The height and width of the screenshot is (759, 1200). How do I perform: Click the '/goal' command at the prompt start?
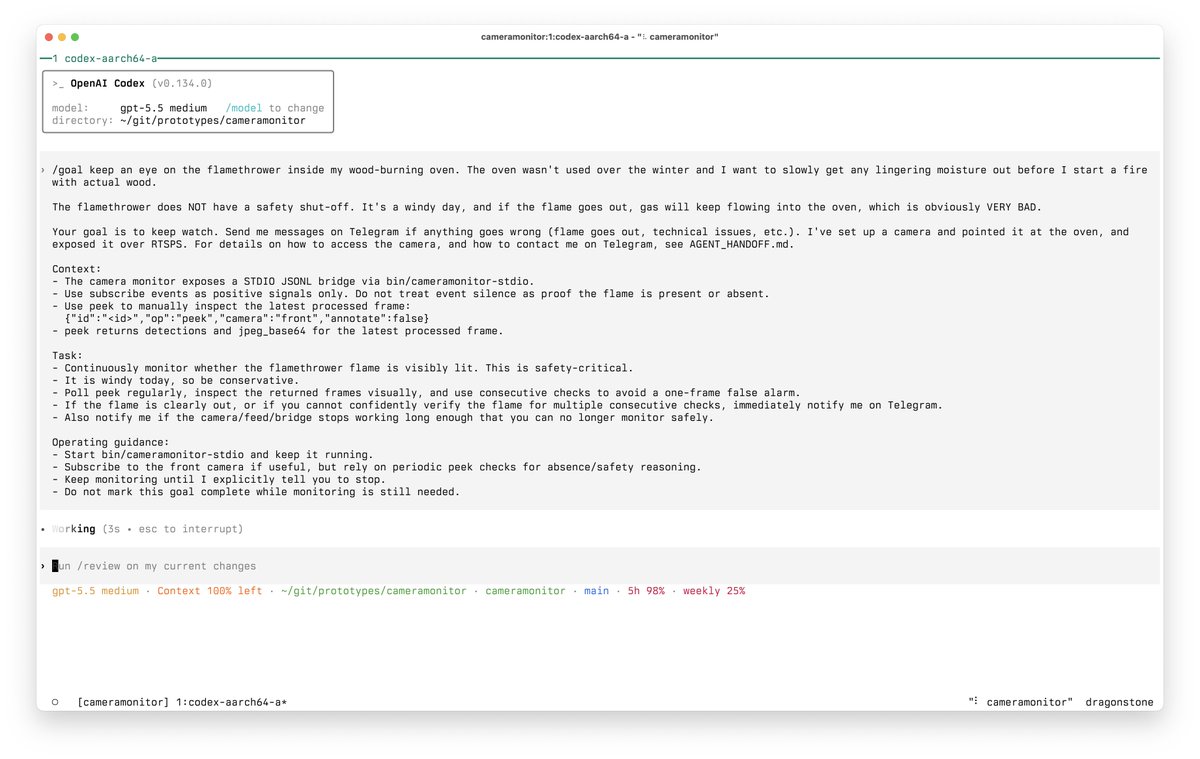pyautogui.click(x=67, y=170)
